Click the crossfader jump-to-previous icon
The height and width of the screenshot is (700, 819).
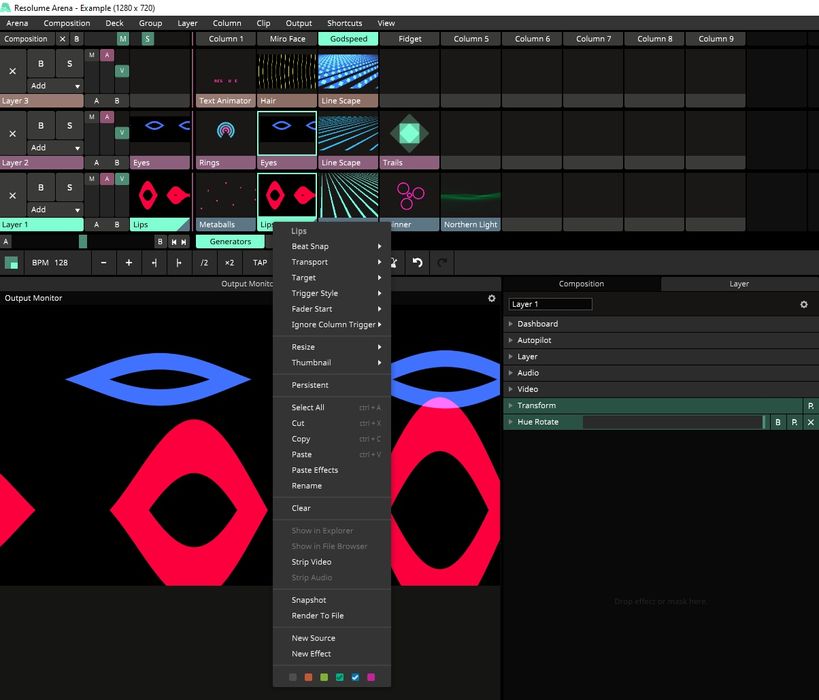coord(173,241)
